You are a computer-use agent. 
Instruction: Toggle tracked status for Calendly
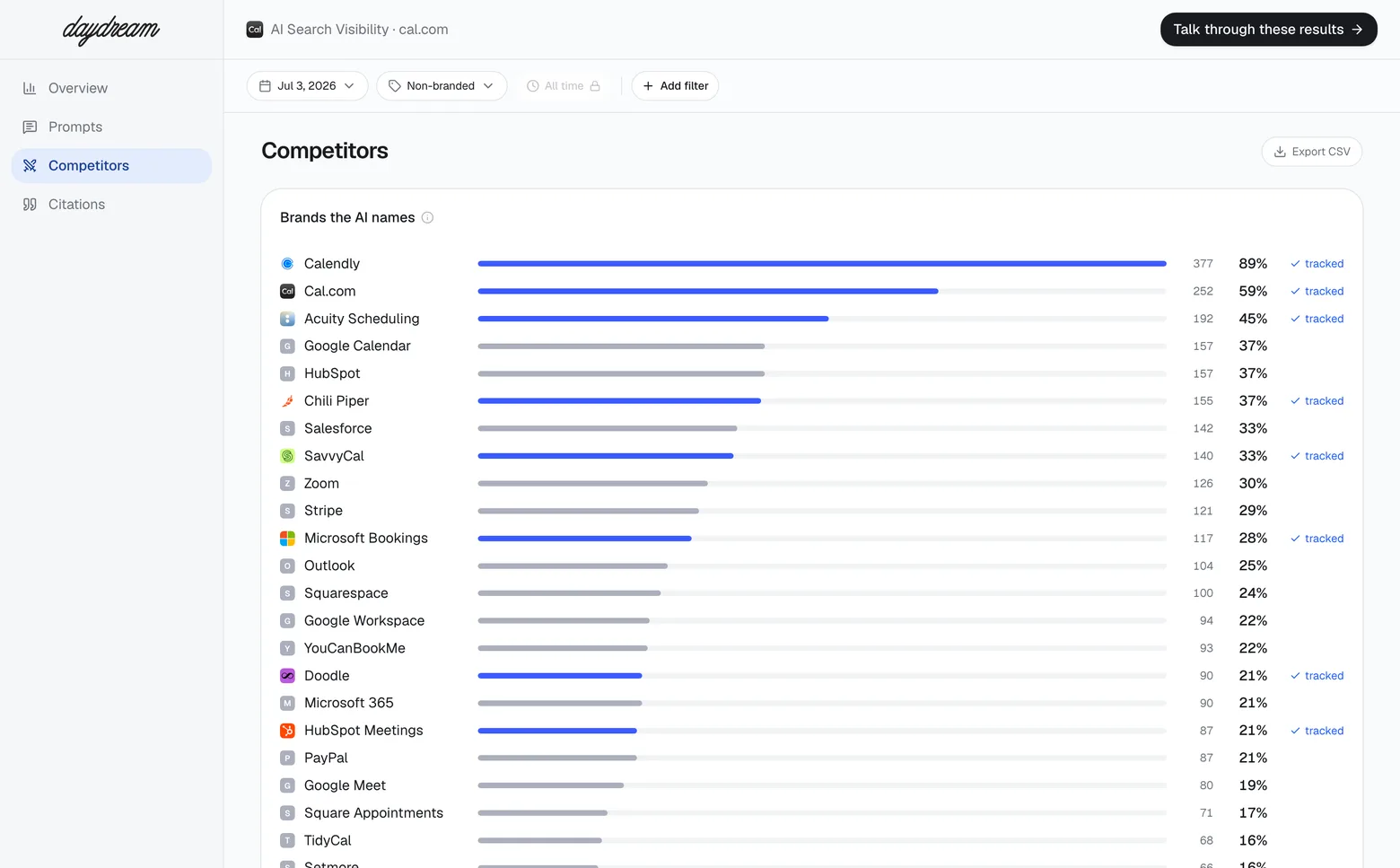click(x=1317, y=264)
